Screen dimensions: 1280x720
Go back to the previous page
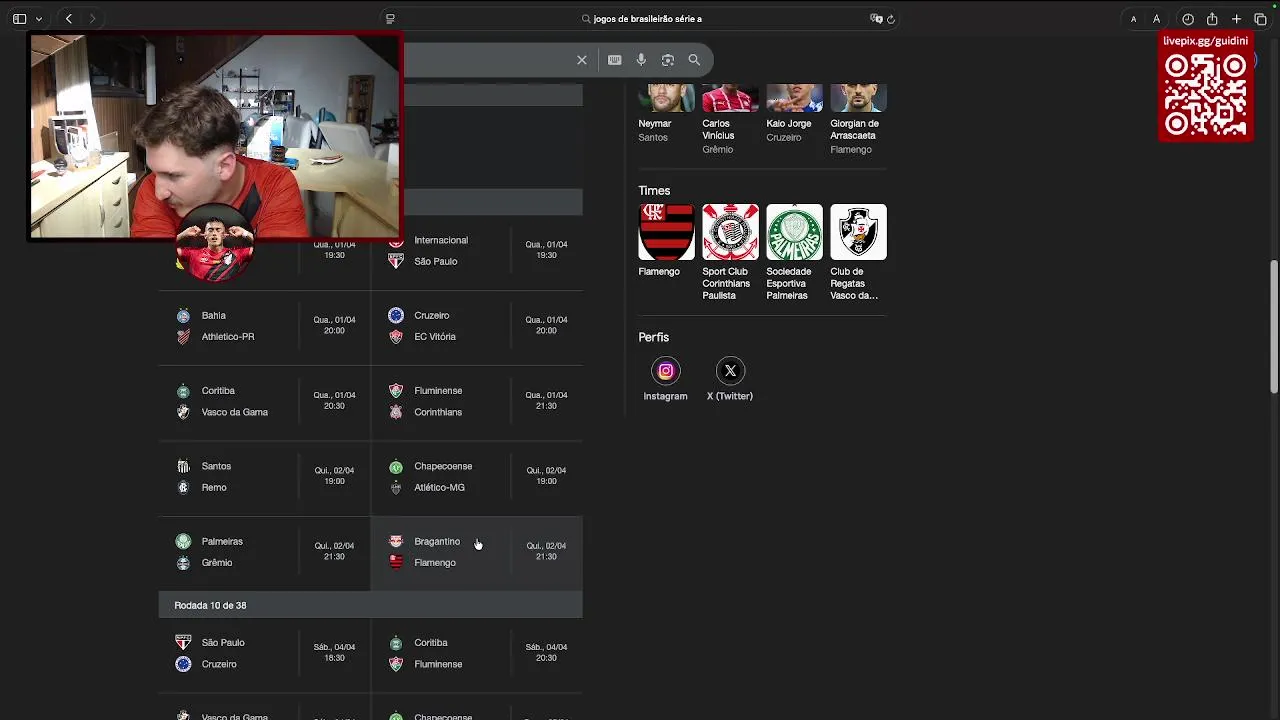point(68,19)
